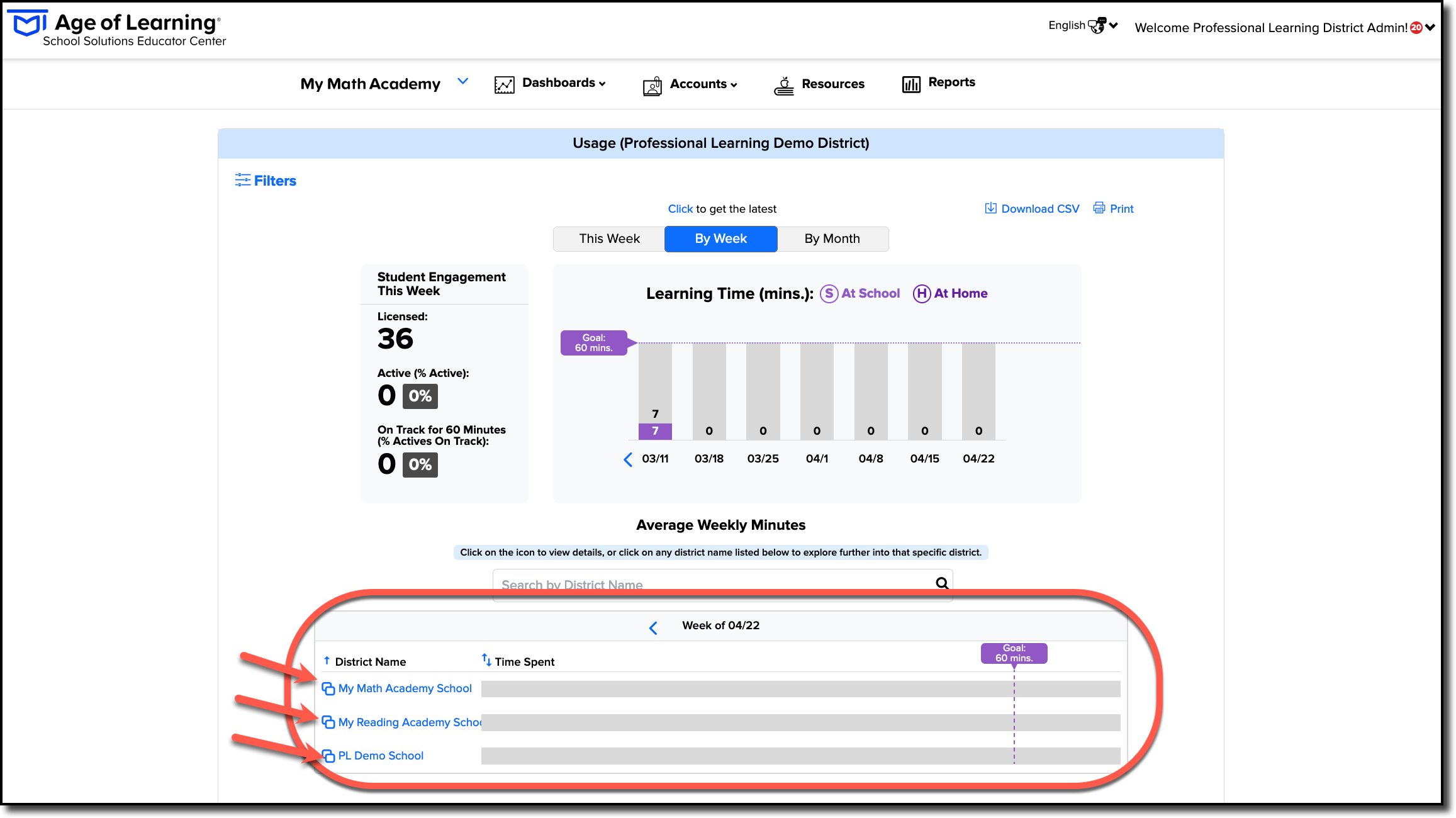Click the Dashboards chart icon
This screenshot has height=818, width=1456.
pyautogui.click(x=504, y=84)
